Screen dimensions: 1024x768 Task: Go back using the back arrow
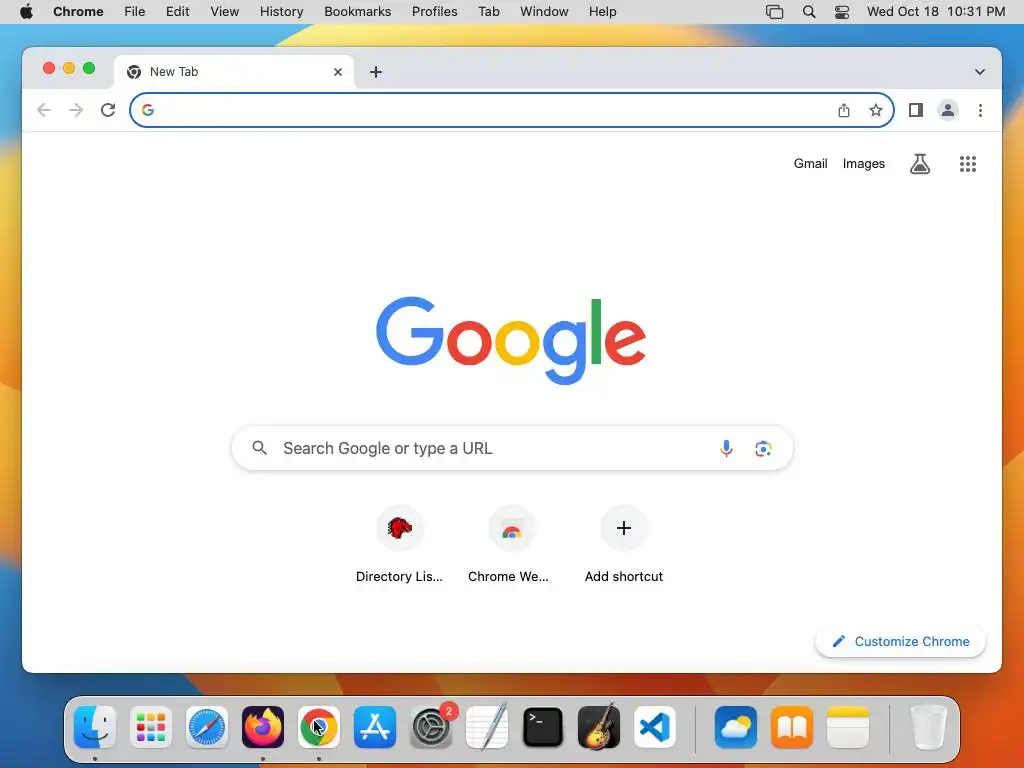(x=44, y=110)
